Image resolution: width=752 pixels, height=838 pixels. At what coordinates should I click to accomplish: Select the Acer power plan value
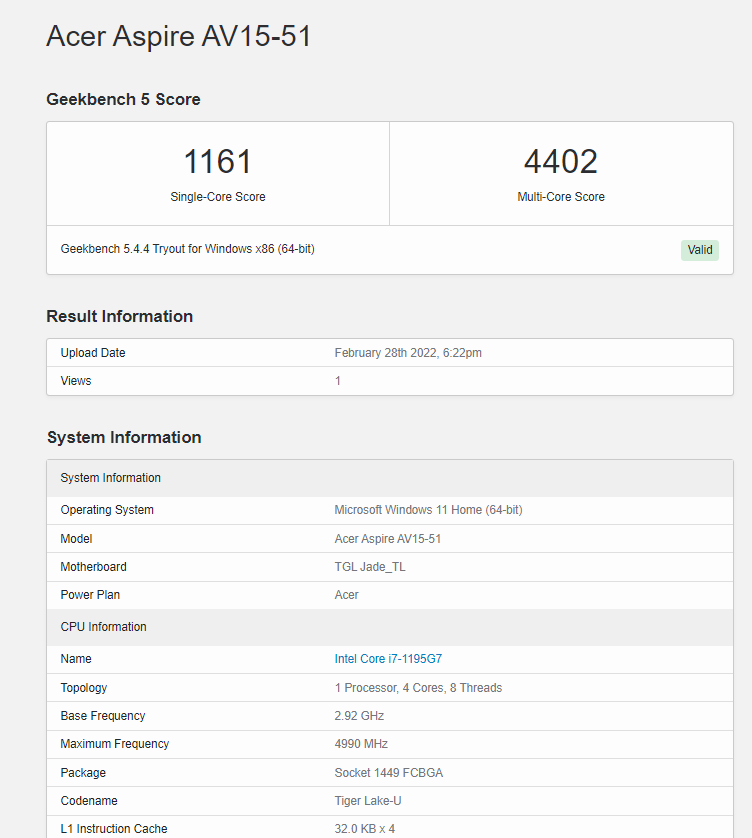click(x=346, y=595)
